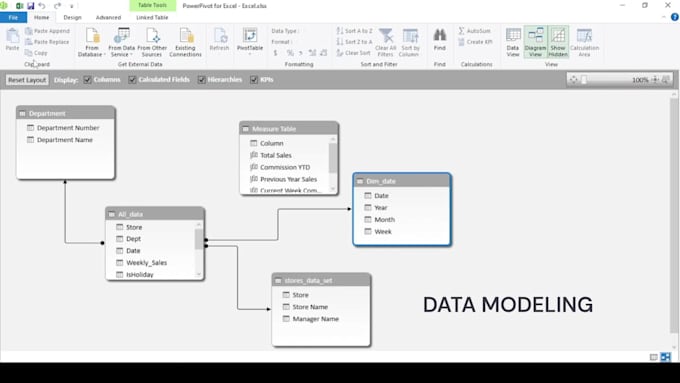The image size is (680, 383).
Task: Click Measure Table scrollbar
Action: click(333, 158)
